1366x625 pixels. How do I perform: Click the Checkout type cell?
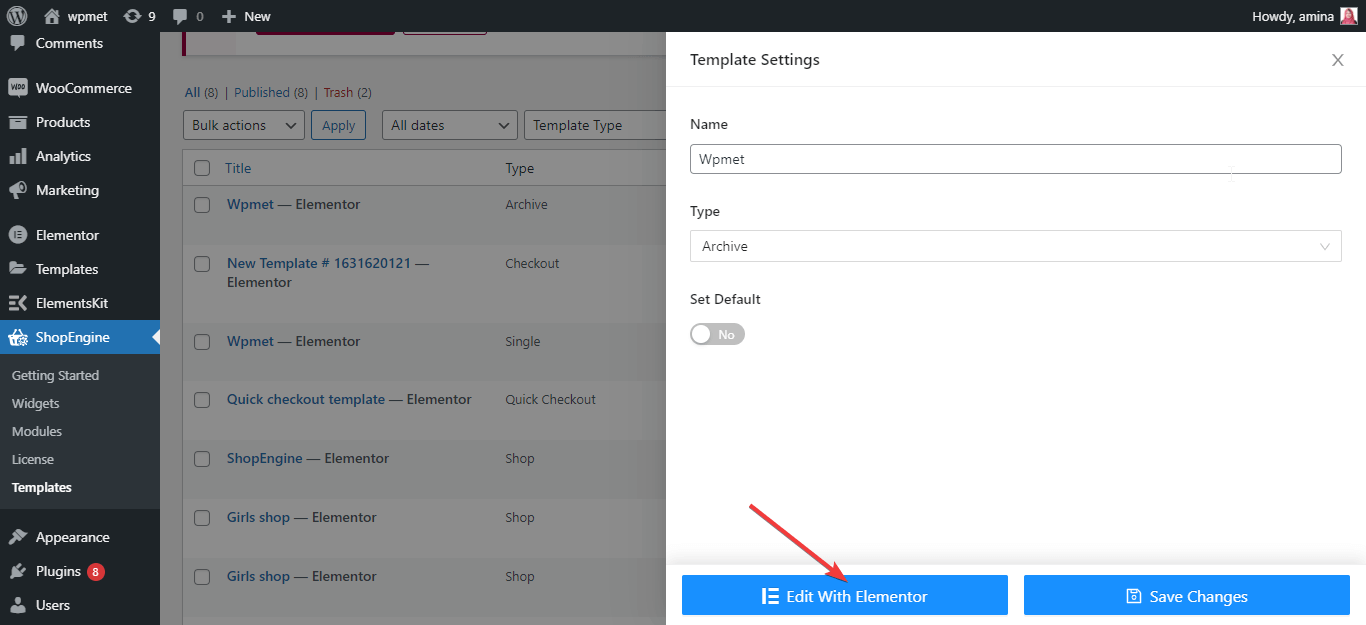click(533, 263)
